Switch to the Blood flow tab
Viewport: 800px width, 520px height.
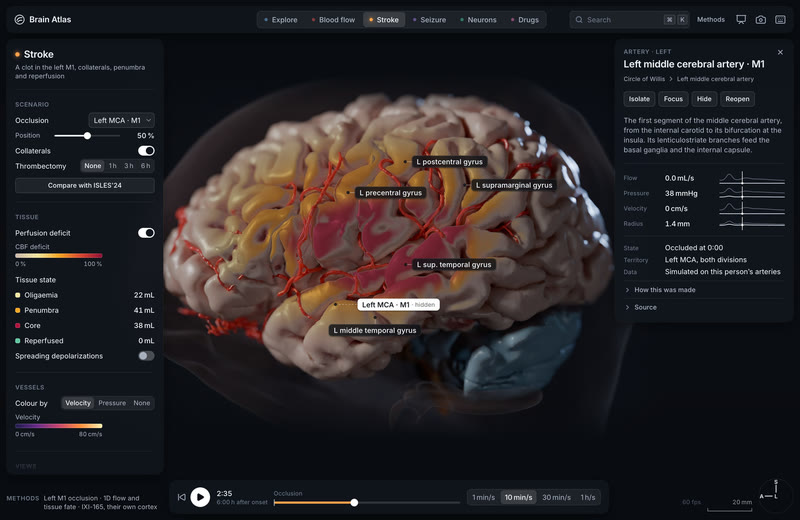pyautogui.click(x=333, y=20)
